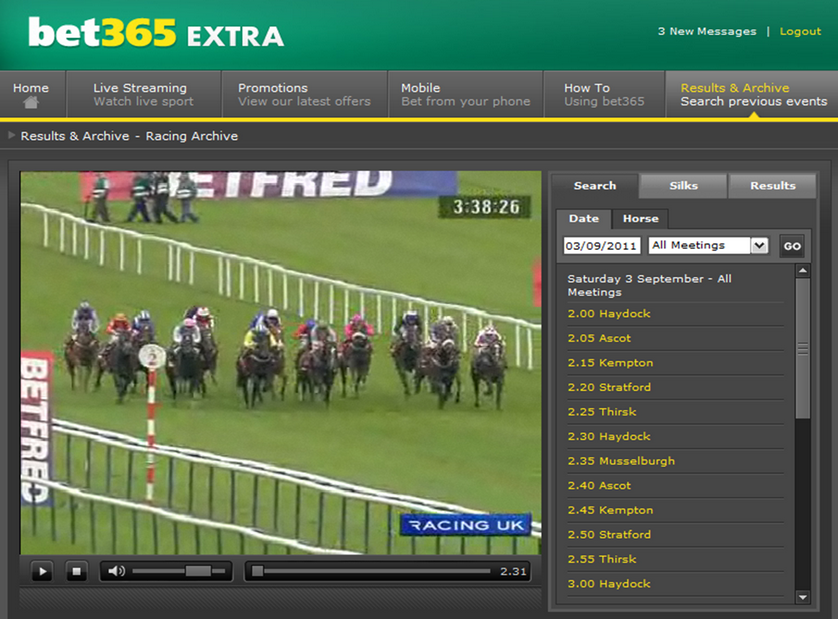Image resolution: width=838 pixels, height=619 pixels.
Task: Open the 2.05 Ascot race
Action: (x=599, y=338)
